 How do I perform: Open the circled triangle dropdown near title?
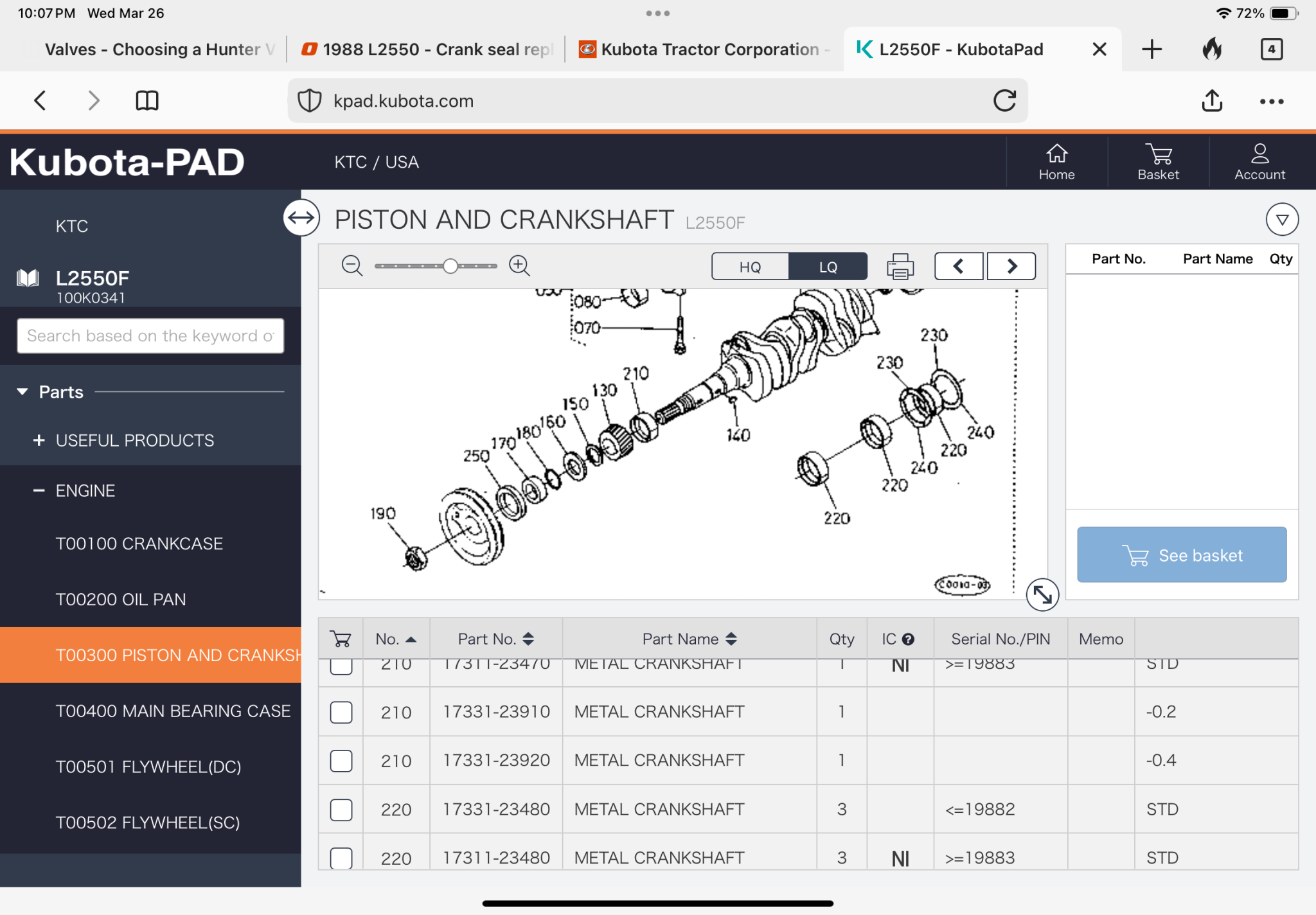(1282, 220)
